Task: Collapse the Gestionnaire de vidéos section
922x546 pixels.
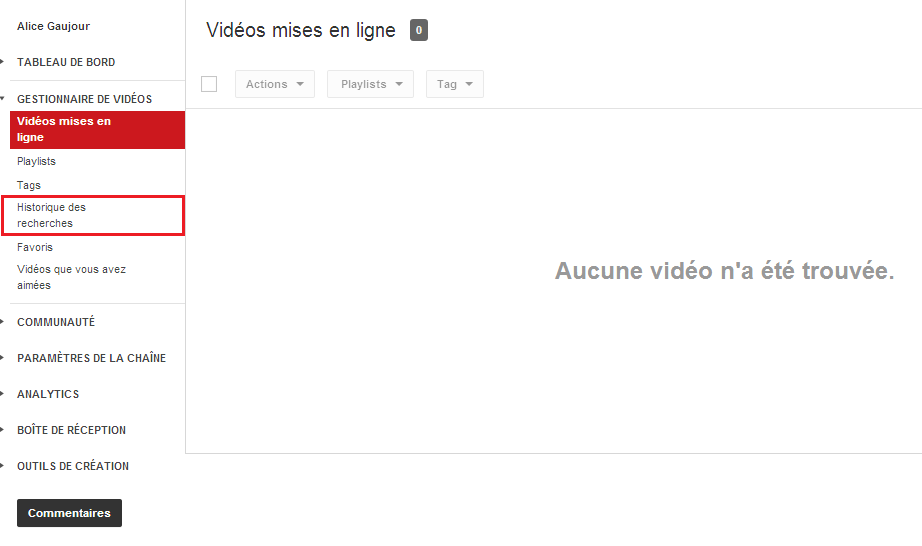Action: click(x=84, y=99)
